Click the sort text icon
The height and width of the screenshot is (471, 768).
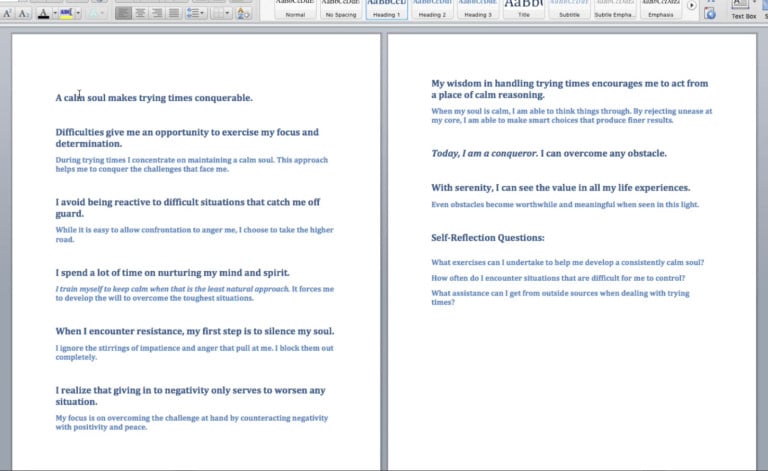coord(243,13)
